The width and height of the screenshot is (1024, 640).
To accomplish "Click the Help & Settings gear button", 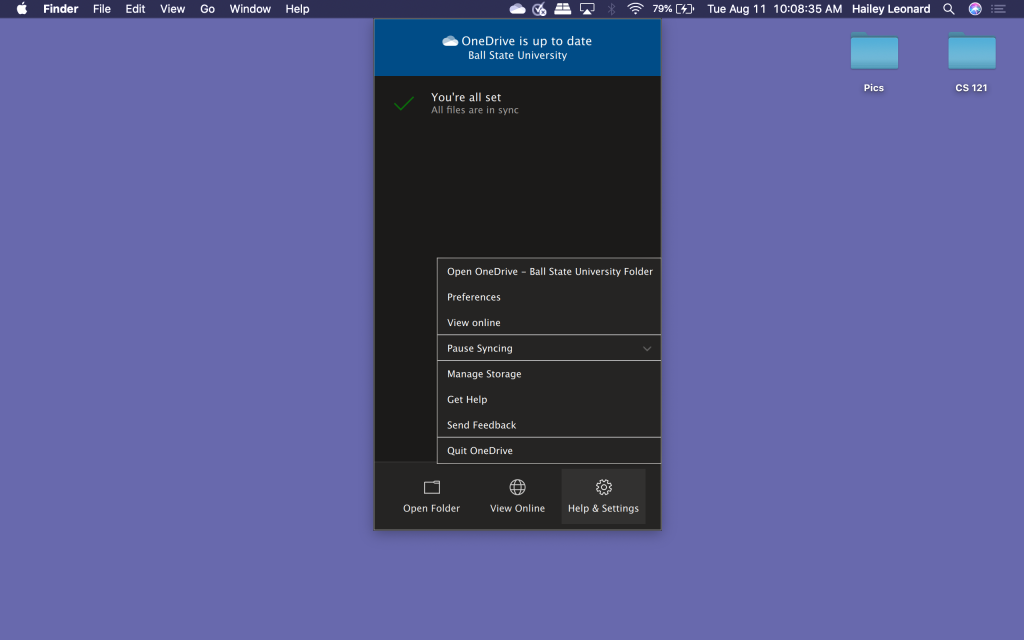I will pyautogui.click(x=603, y=496).
